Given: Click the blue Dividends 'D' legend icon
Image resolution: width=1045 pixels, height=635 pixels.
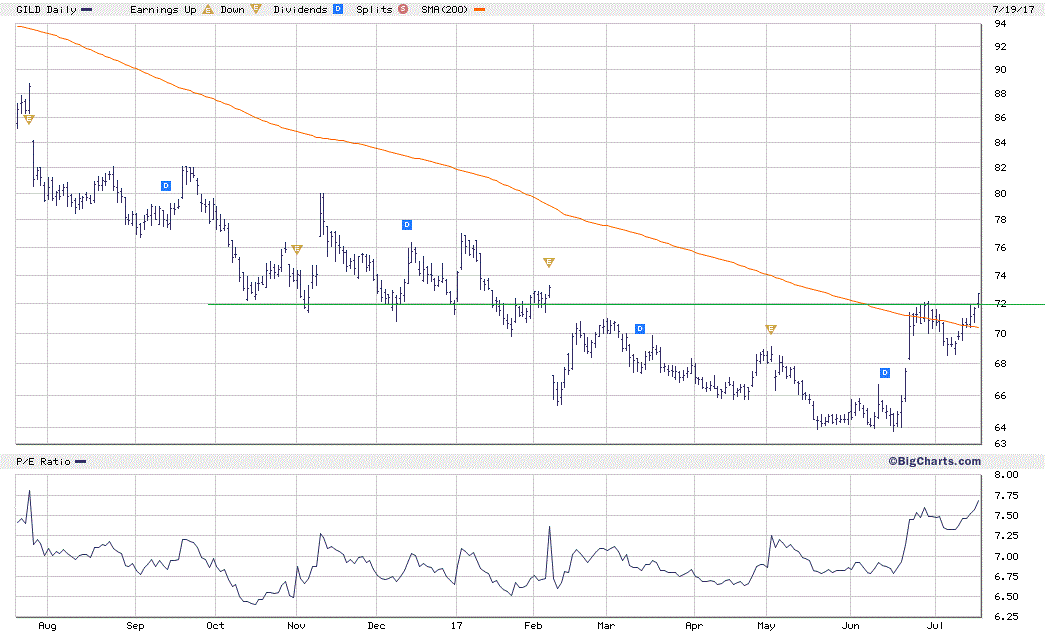Looking at the screenshot, I should click(x=337, y=9).
